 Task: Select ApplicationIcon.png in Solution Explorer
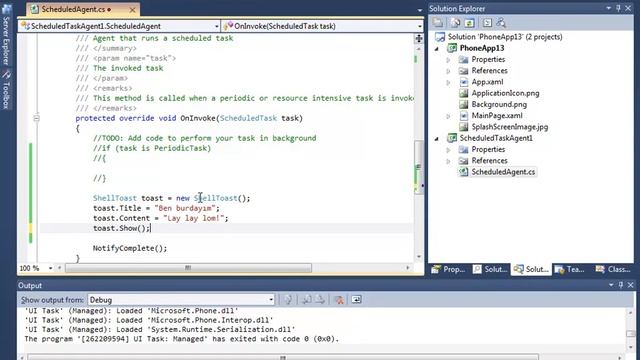pos(505,93)
